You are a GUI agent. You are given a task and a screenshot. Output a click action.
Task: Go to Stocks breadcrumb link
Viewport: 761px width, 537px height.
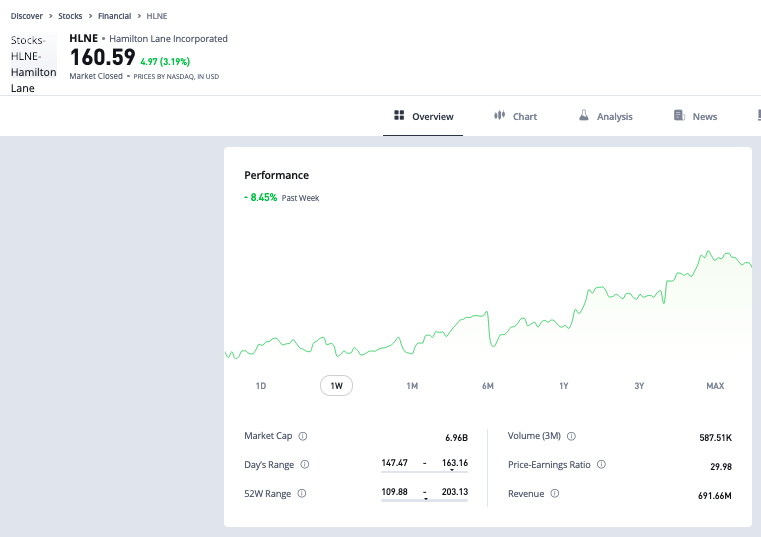pyautogui.click(x=70, y=16)
